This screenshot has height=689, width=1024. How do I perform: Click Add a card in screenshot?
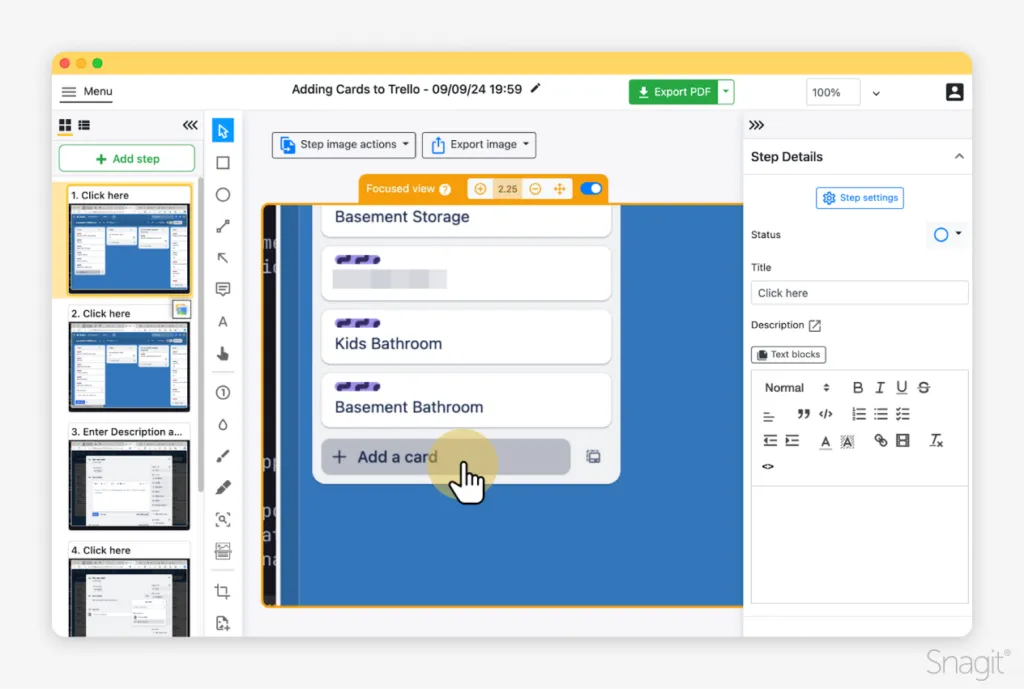445,457
